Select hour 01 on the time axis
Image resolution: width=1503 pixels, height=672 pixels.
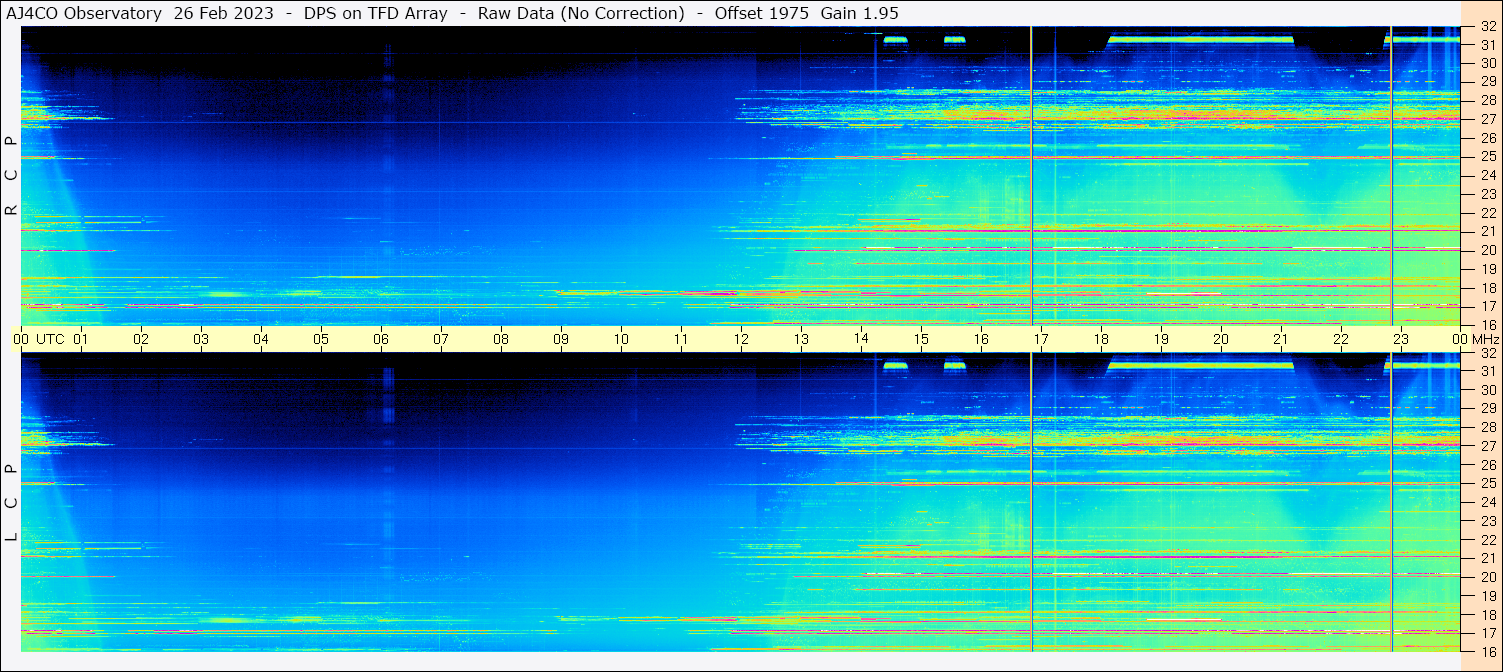pyautogui.click(x=81, y=339)
